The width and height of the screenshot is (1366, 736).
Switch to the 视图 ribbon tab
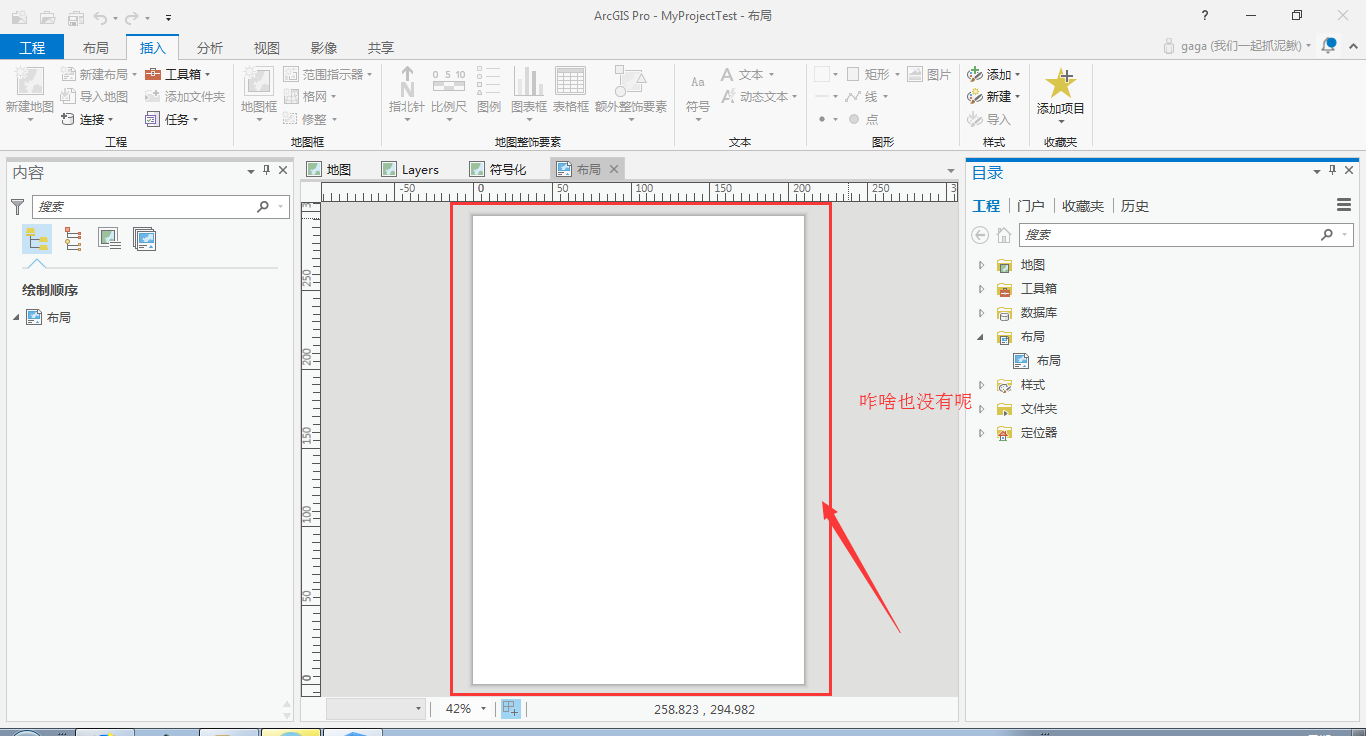[x=267, y=47]
